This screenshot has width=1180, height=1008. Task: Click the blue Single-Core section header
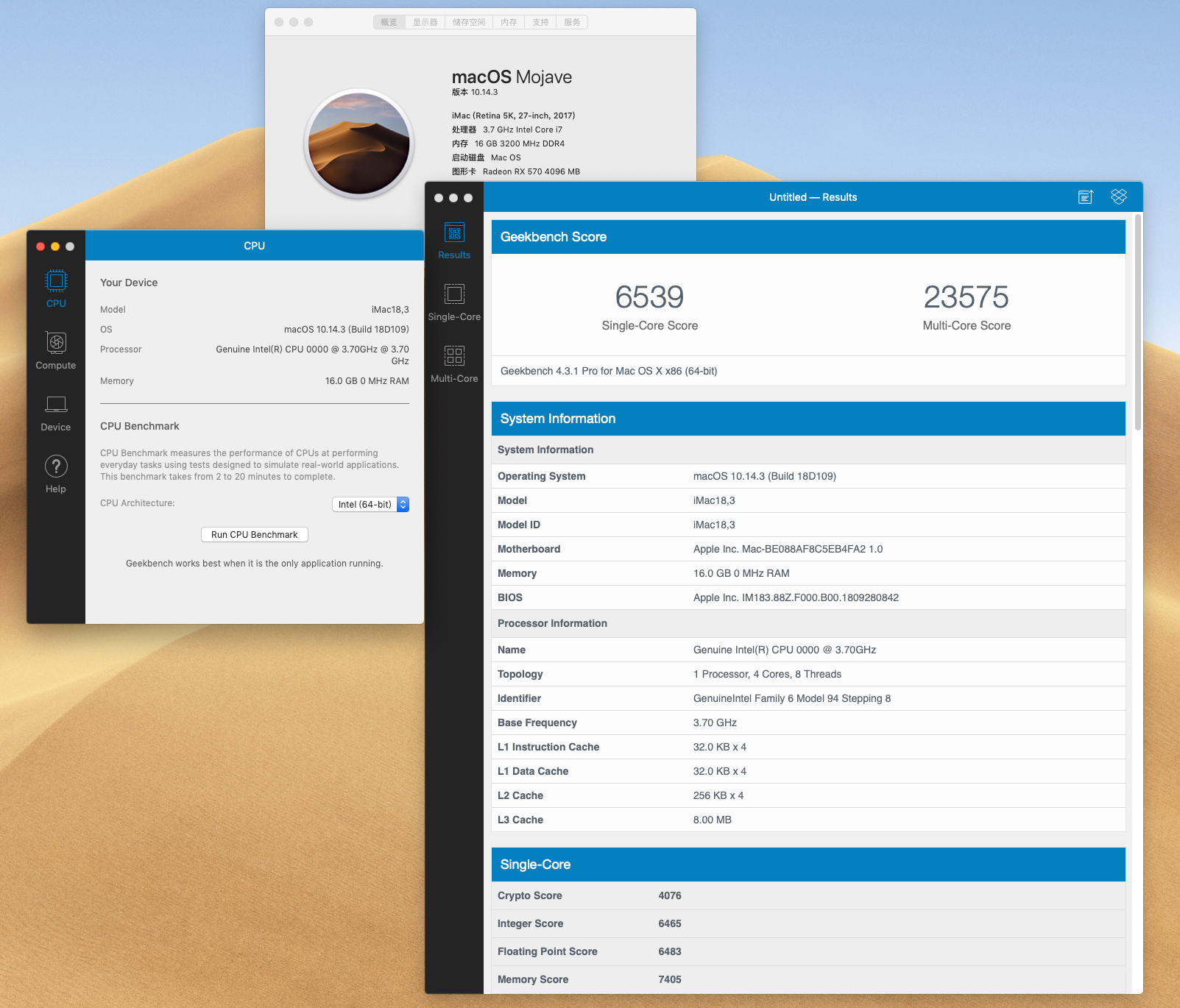(808, 865)
